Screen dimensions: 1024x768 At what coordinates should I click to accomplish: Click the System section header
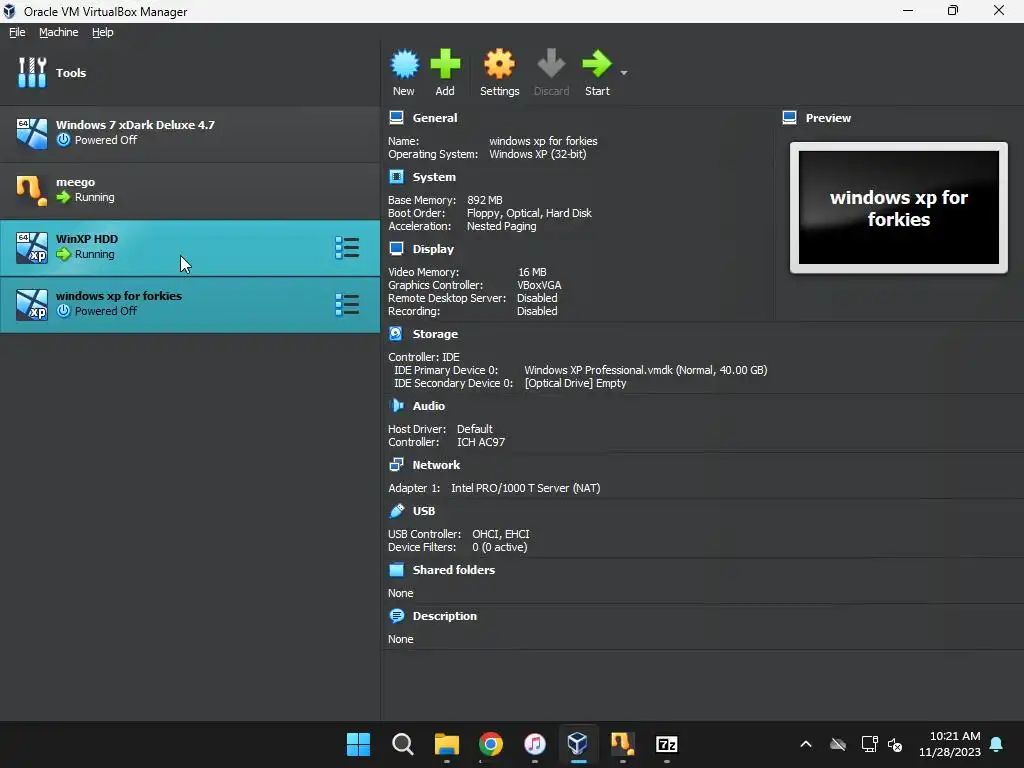click(x=434, y=177)
